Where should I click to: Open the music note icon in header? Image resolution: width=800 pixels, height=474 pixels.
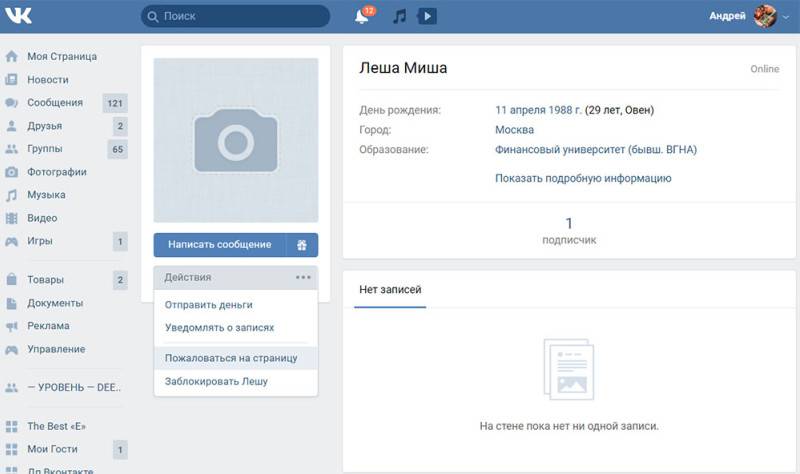pyautogui.click(x=399, y=16)
